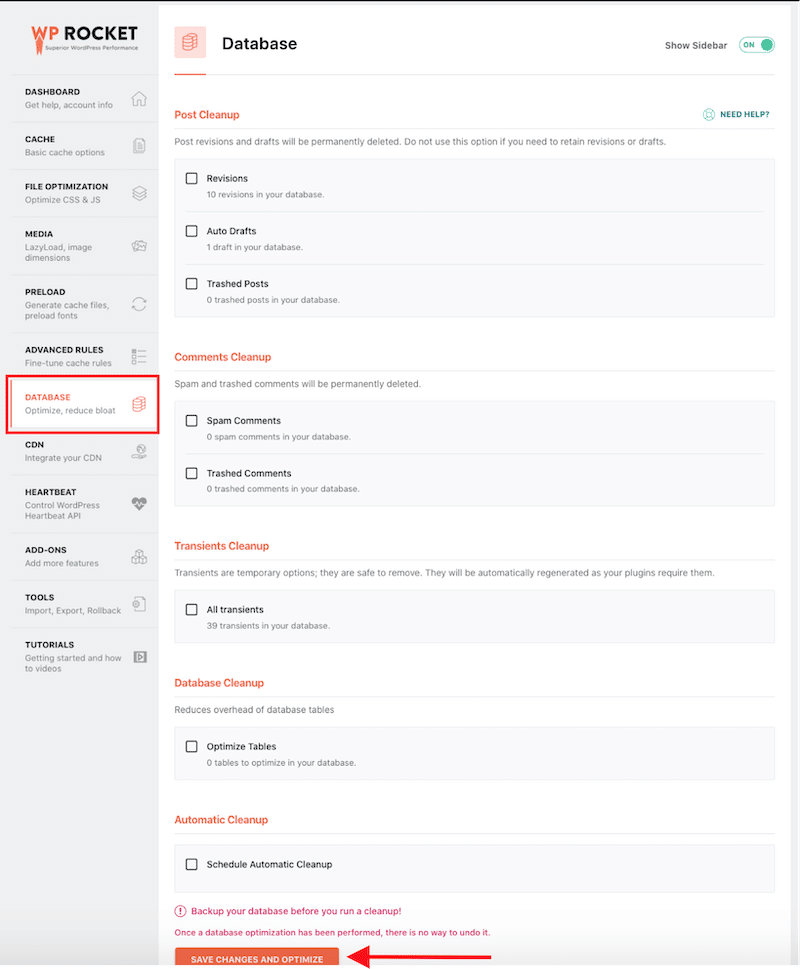Click Save Changes and Optimize
Viewport: 800px width, 969px height.
tap(256, 957)
